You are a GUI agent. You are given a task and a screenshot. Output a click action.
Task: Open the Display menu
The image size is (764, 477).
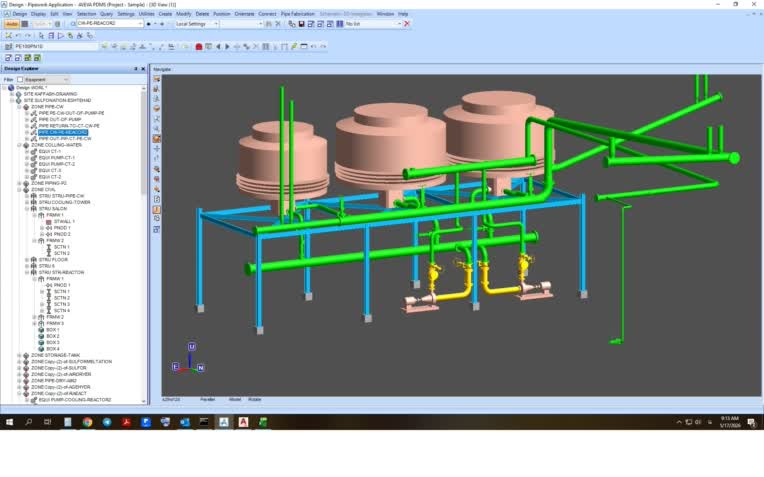[38, 14]
